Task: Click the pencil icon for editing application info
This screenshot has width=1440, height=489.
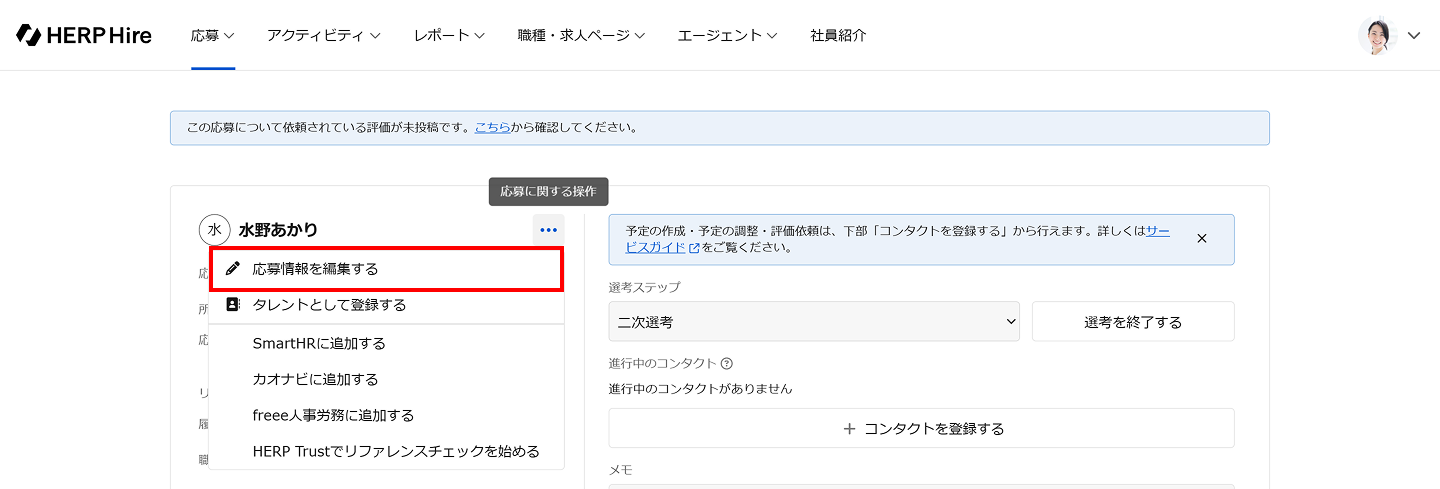Action: [x=233, y=269]
